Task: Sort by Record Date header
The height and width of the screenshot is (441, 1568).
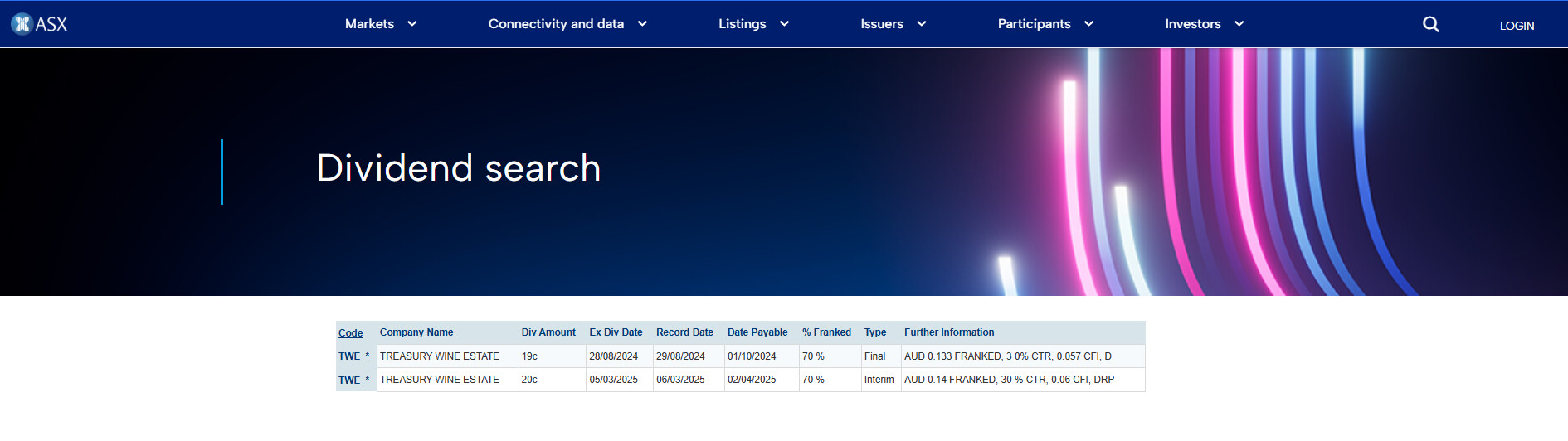Action: (684, 332)
